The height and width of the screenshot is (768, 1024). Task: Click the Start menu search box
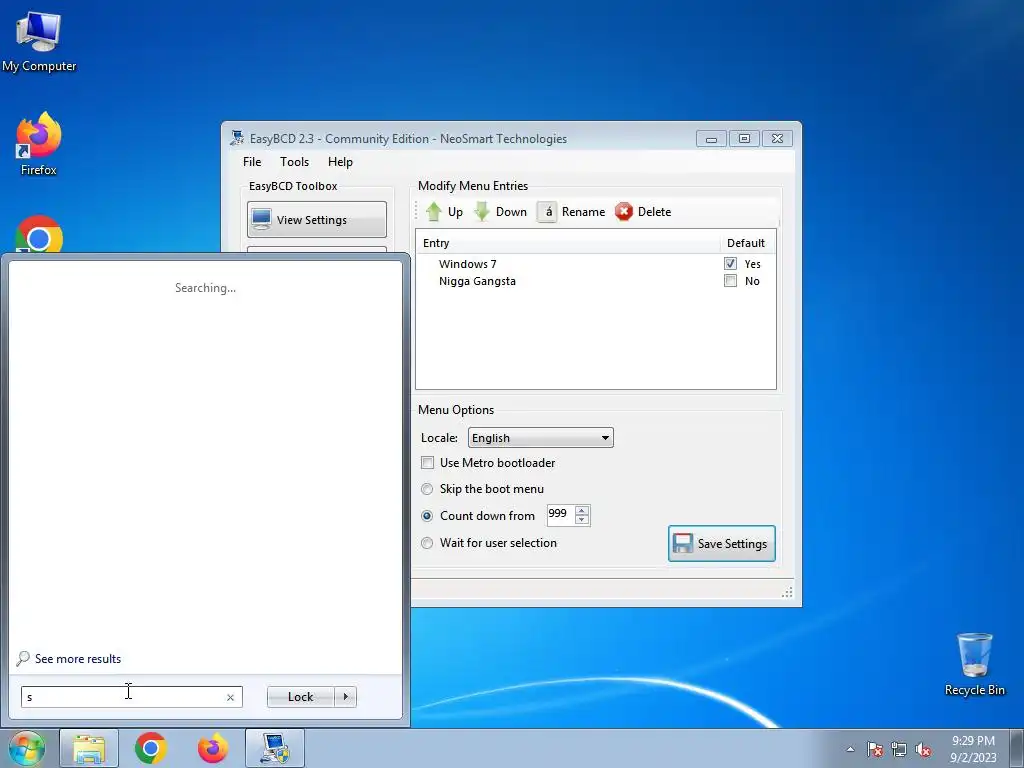[x=131, y=697]
